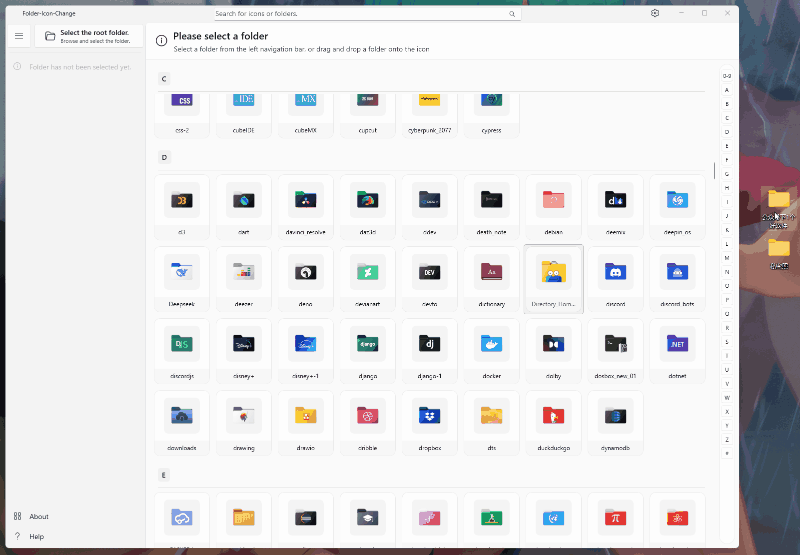
Task: Pick the drawio folder icon
Action: pyautogui.click(x=306, y=423)
